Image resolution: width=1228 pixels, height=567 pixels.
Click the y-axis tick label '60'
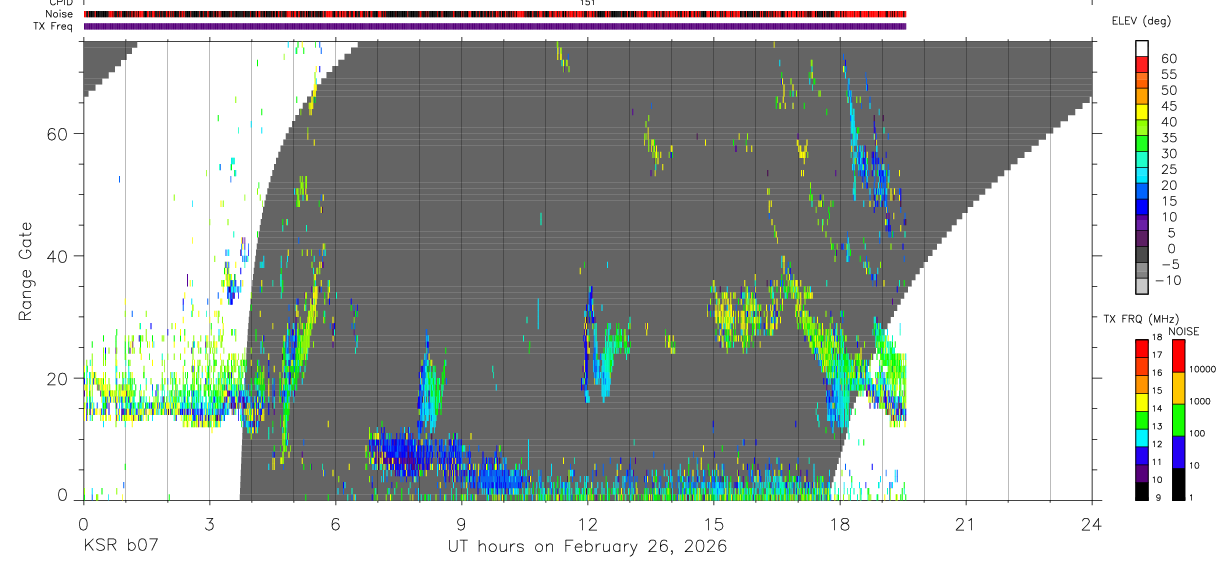[58, 134]
